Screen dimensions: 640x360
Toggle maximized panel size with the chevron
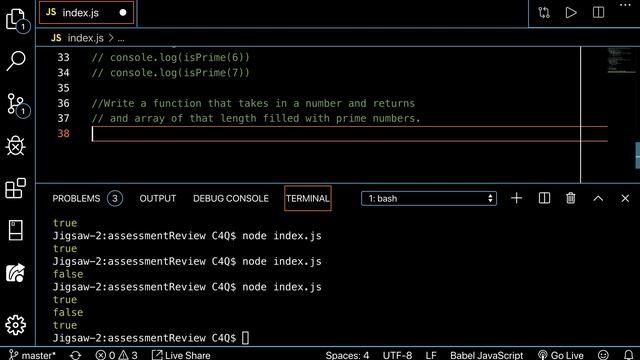pyautogui.click(x=598, y=198)
